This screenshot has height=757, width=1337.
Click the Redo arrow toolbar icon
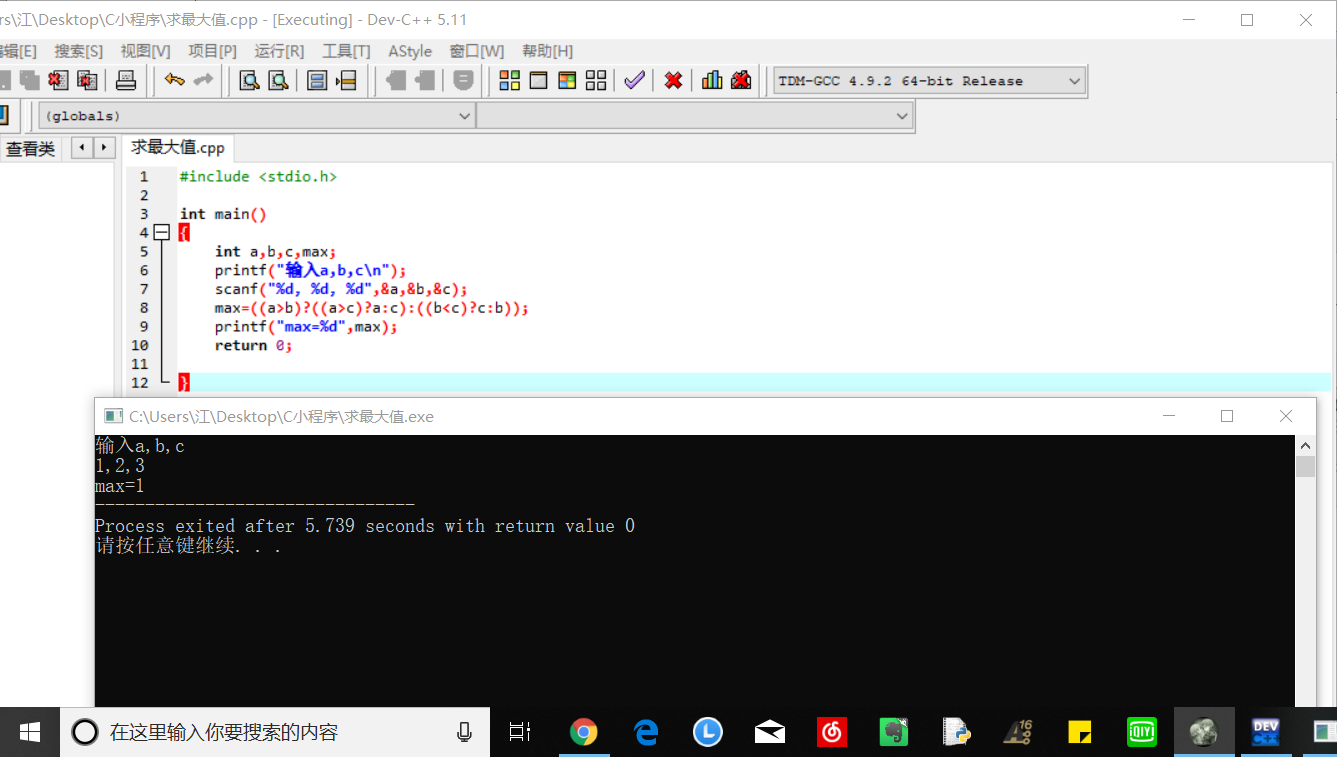204,81
